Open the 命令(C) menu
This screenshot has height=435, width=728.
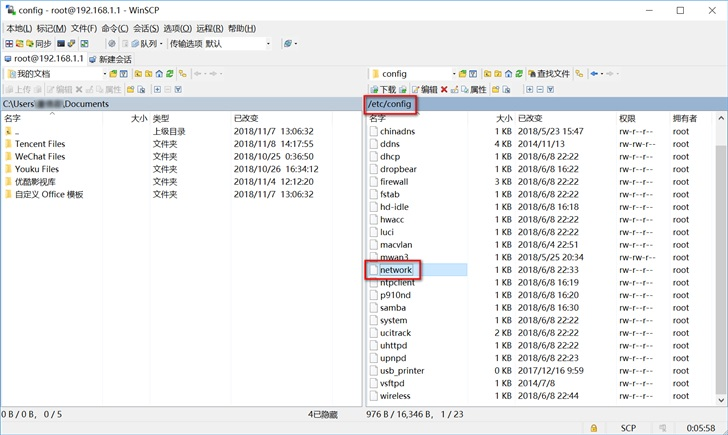click(x=115, y=29)
